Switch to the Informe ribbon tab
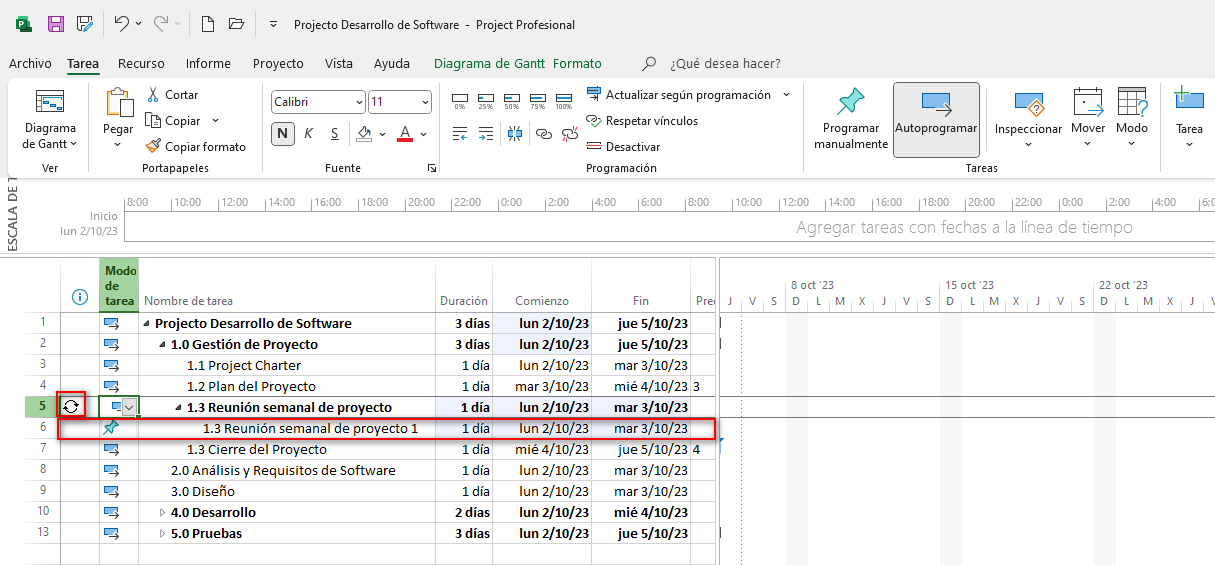The height and width of the screenshot is (565, 1215). tap(208, 63)
